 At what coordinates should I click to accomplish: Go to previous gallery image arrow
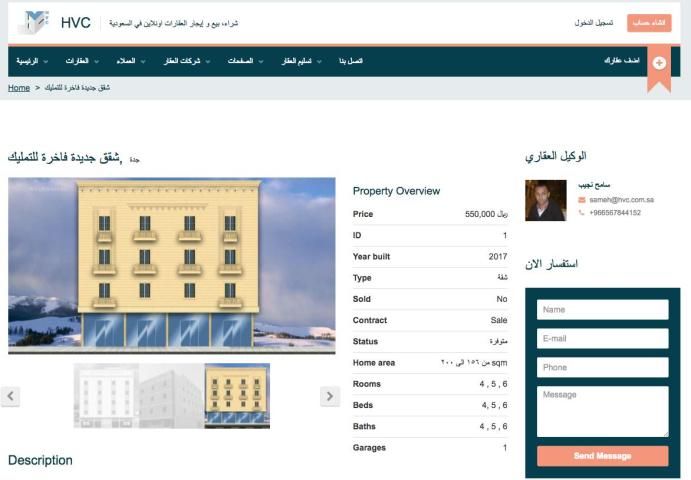click(x=10, y=396)
